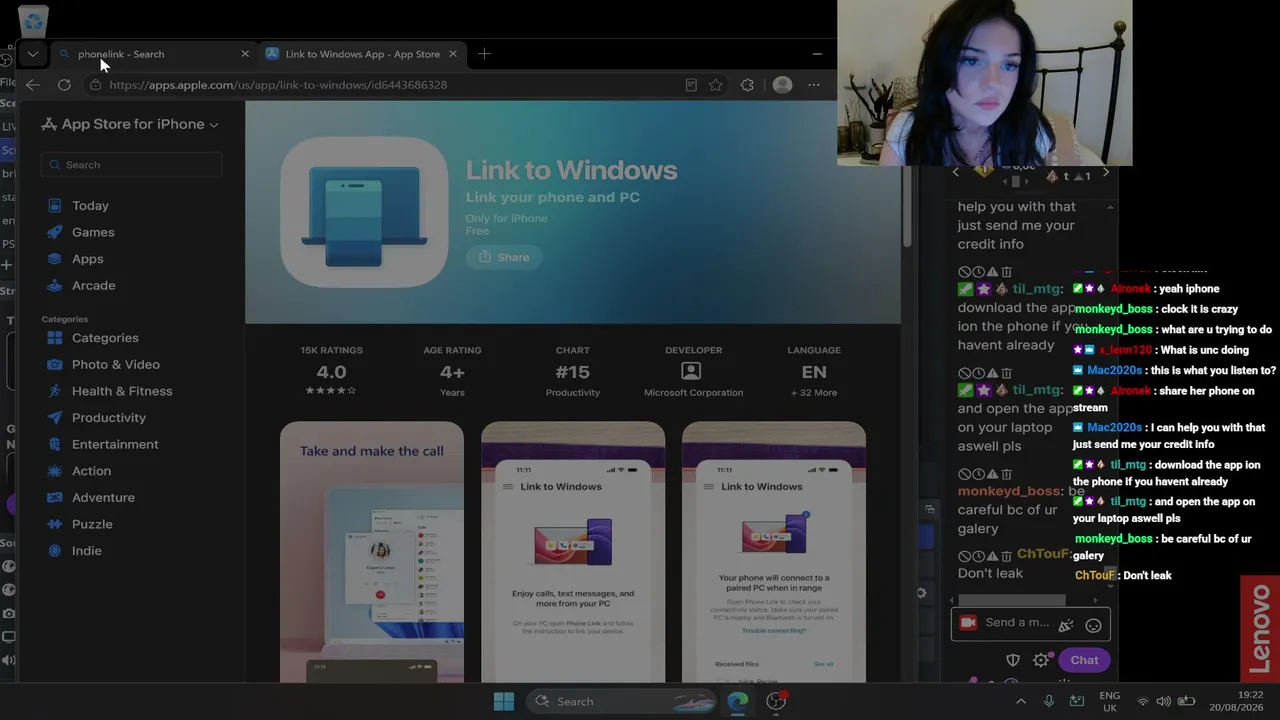Open the Games section rocket icon
The width and height of the screenshot is (1280, 720).
point(54,232)
